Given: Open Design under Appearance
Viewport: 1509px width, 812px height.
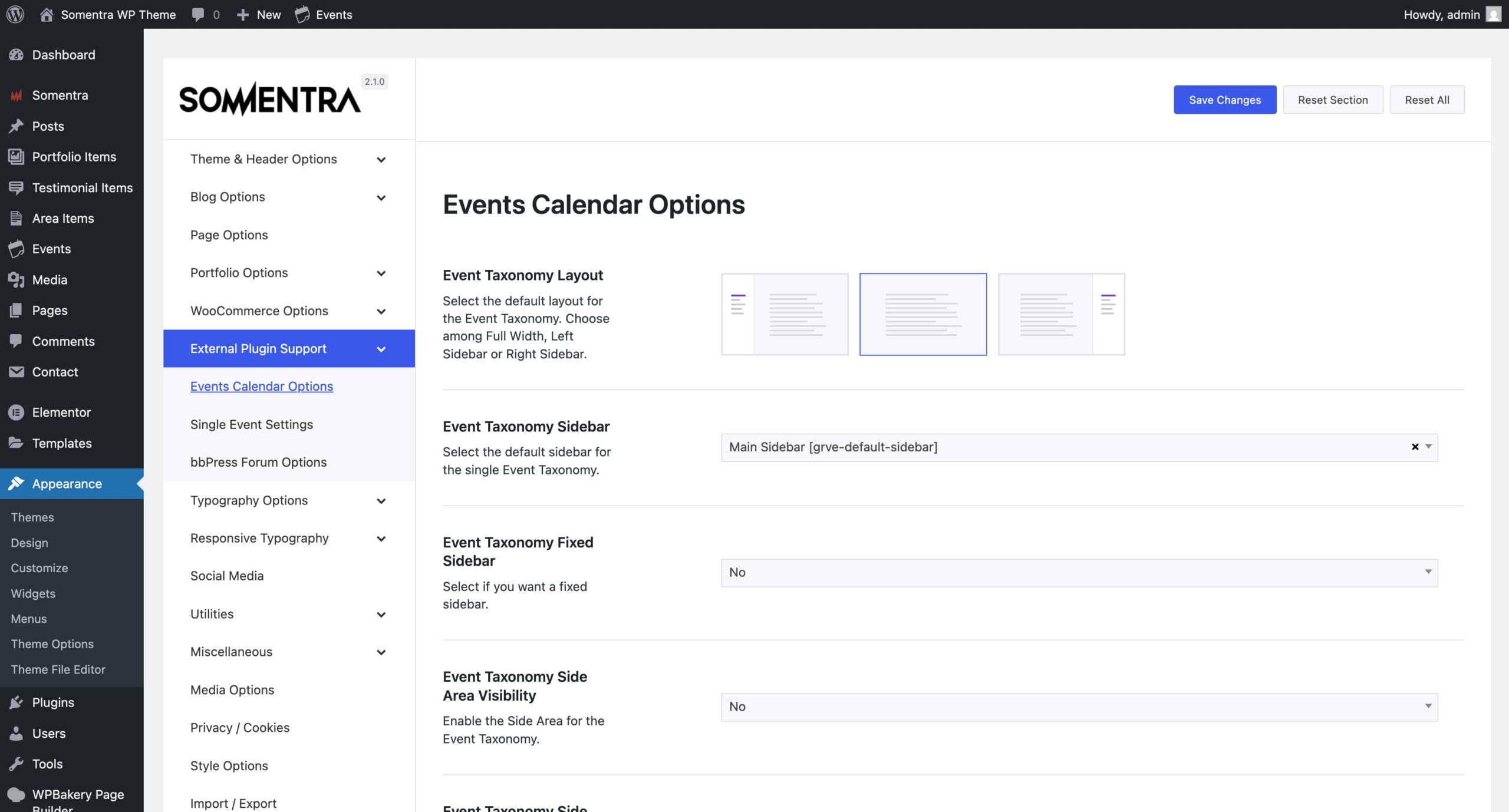Looking at the screenshot, I should click(29, 543).
